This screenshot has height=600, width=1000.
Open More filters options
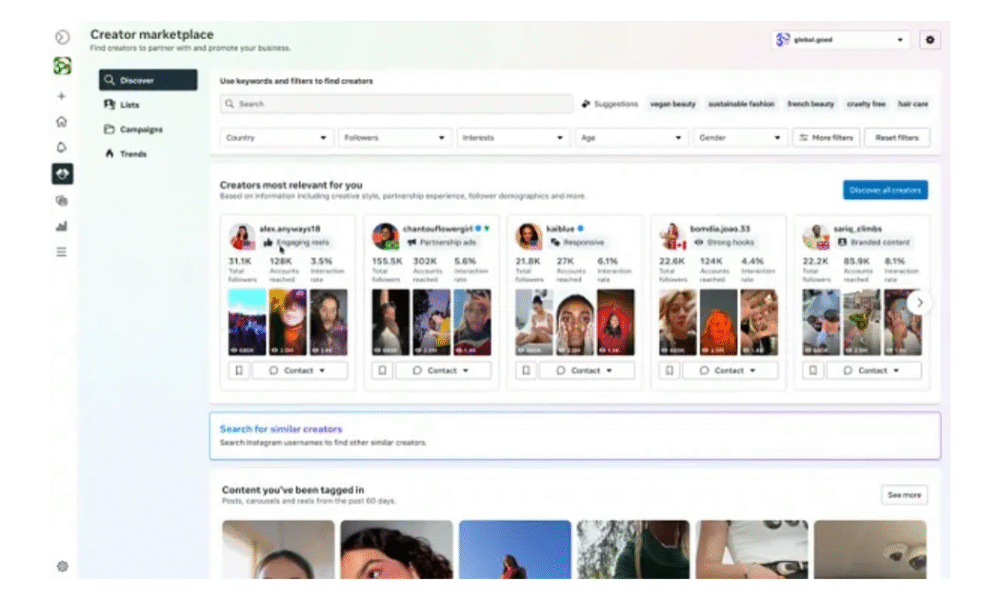coord(824,136)
